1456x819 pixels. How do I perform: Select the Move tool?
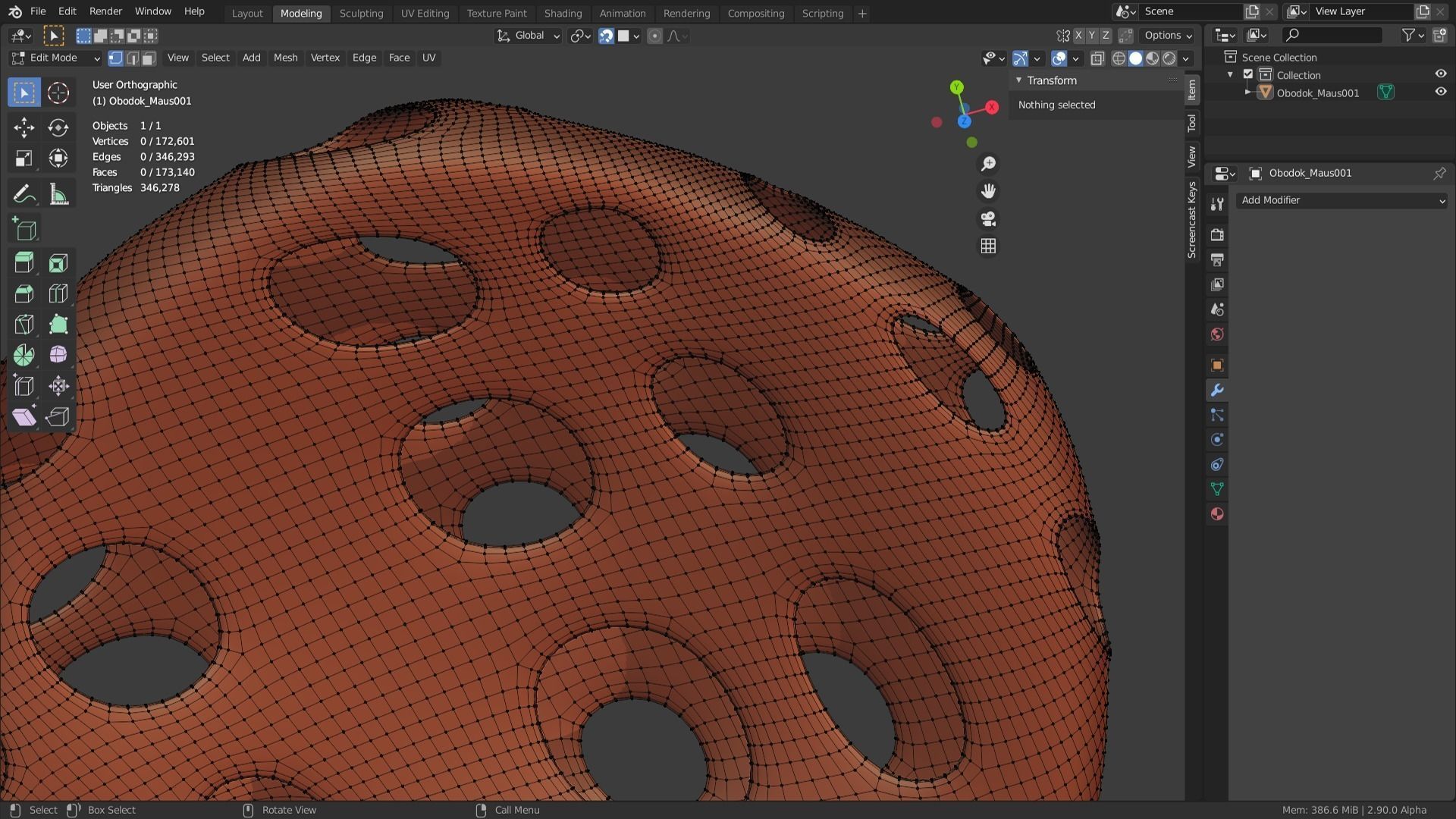point(24,127)
